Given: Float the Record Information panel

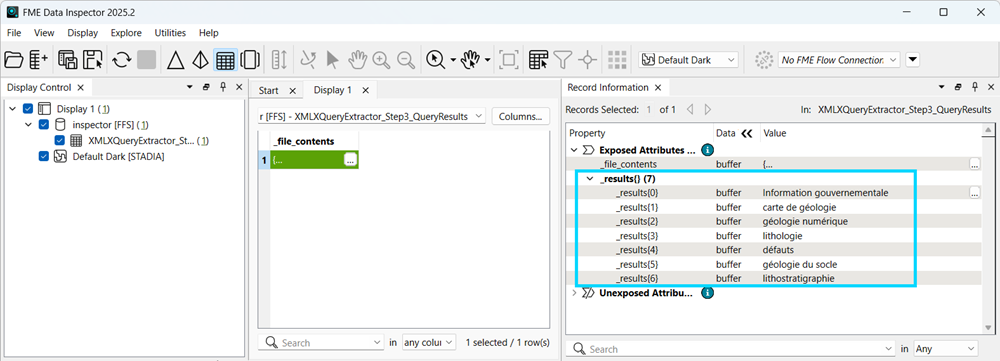Looking at the screenshot, I should pyautogui.click(x=958, y=87).
